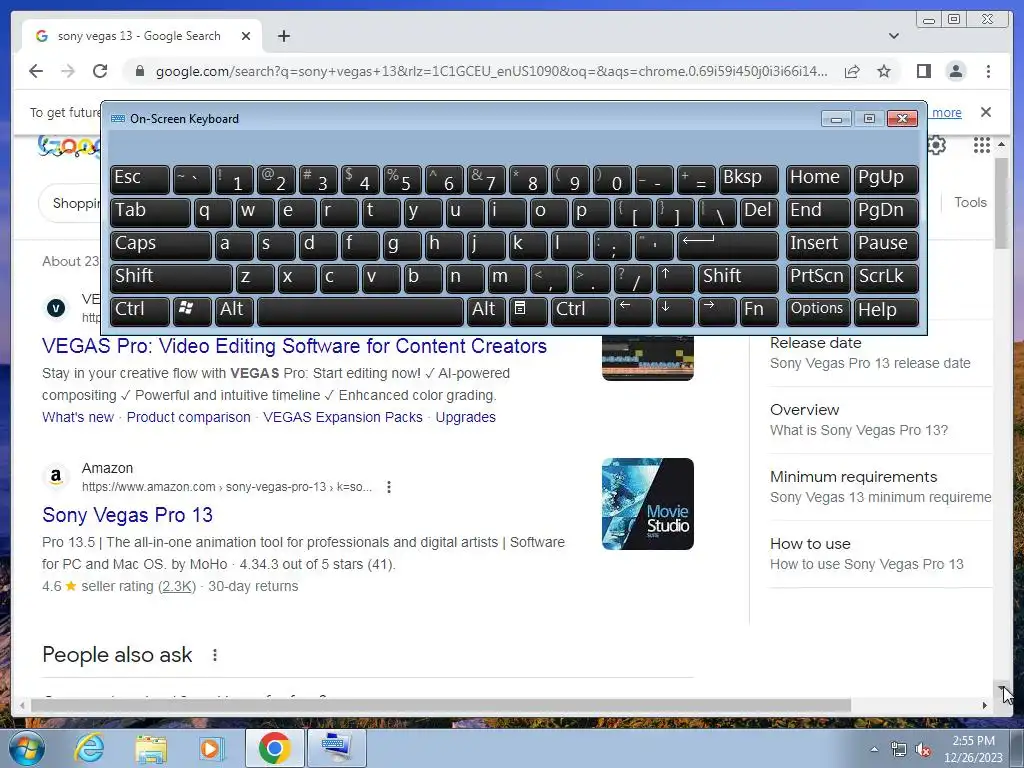Toggle right Shift key on keyboard

(x=738, y=278)
